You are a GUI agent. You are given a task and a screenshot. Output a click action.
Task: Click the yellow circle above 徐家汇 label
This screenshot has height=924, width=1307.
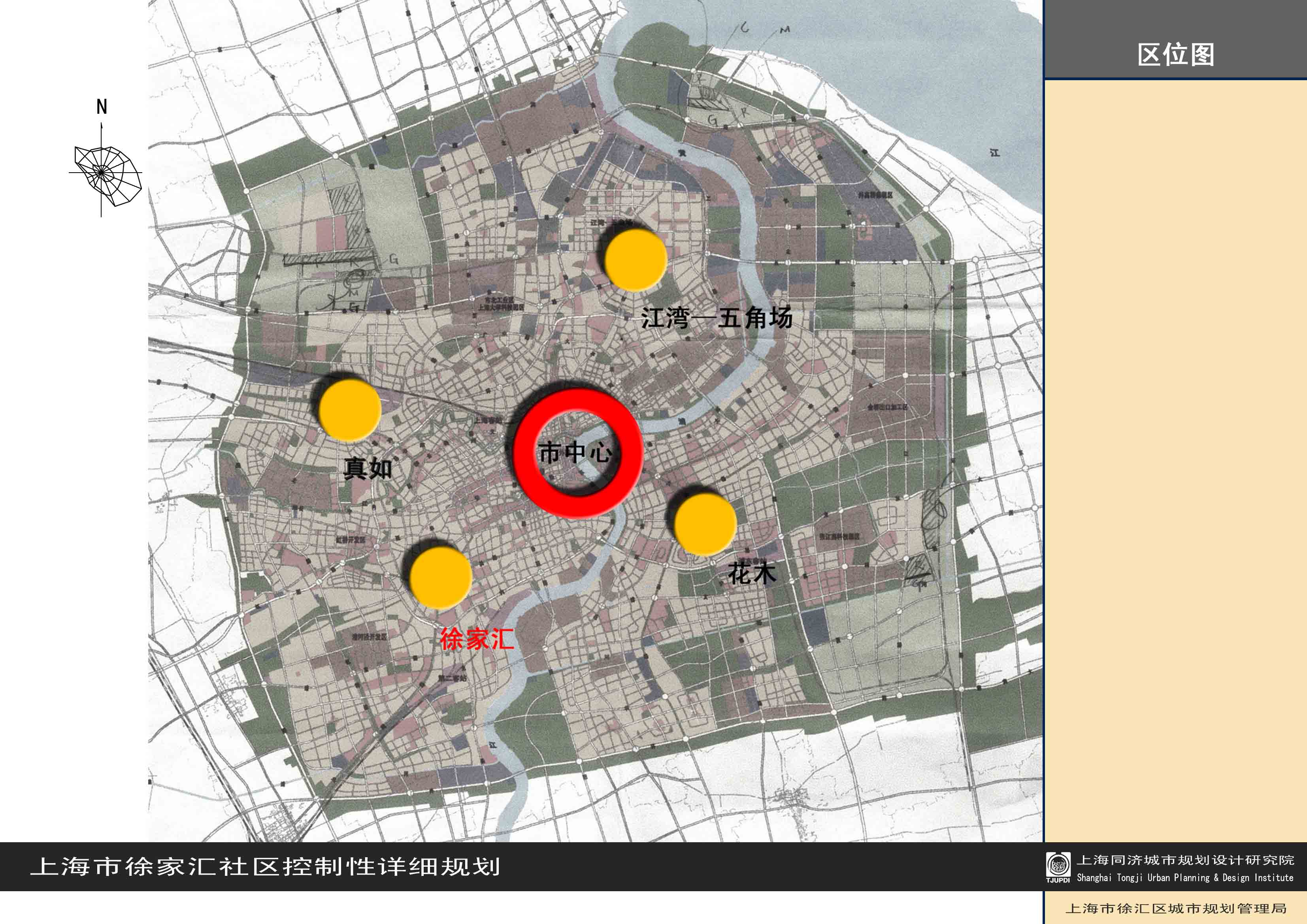click(x=441, y=578)
